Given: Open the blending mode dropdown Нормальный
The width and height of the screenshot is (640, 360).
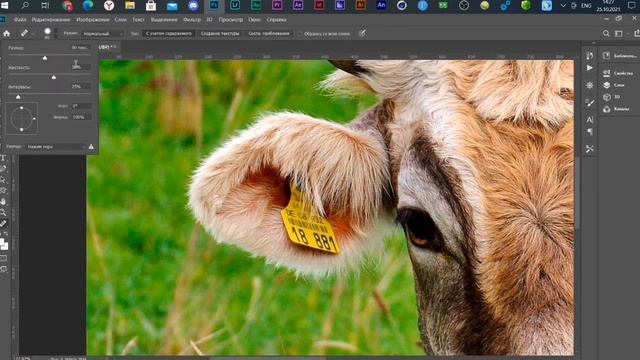Looking at the screenshot, I should [x=102, y=33].
